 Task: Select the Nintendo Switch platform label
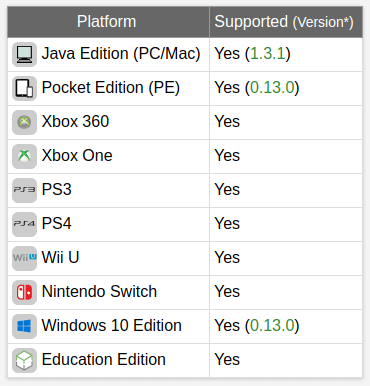coord(99,292)
